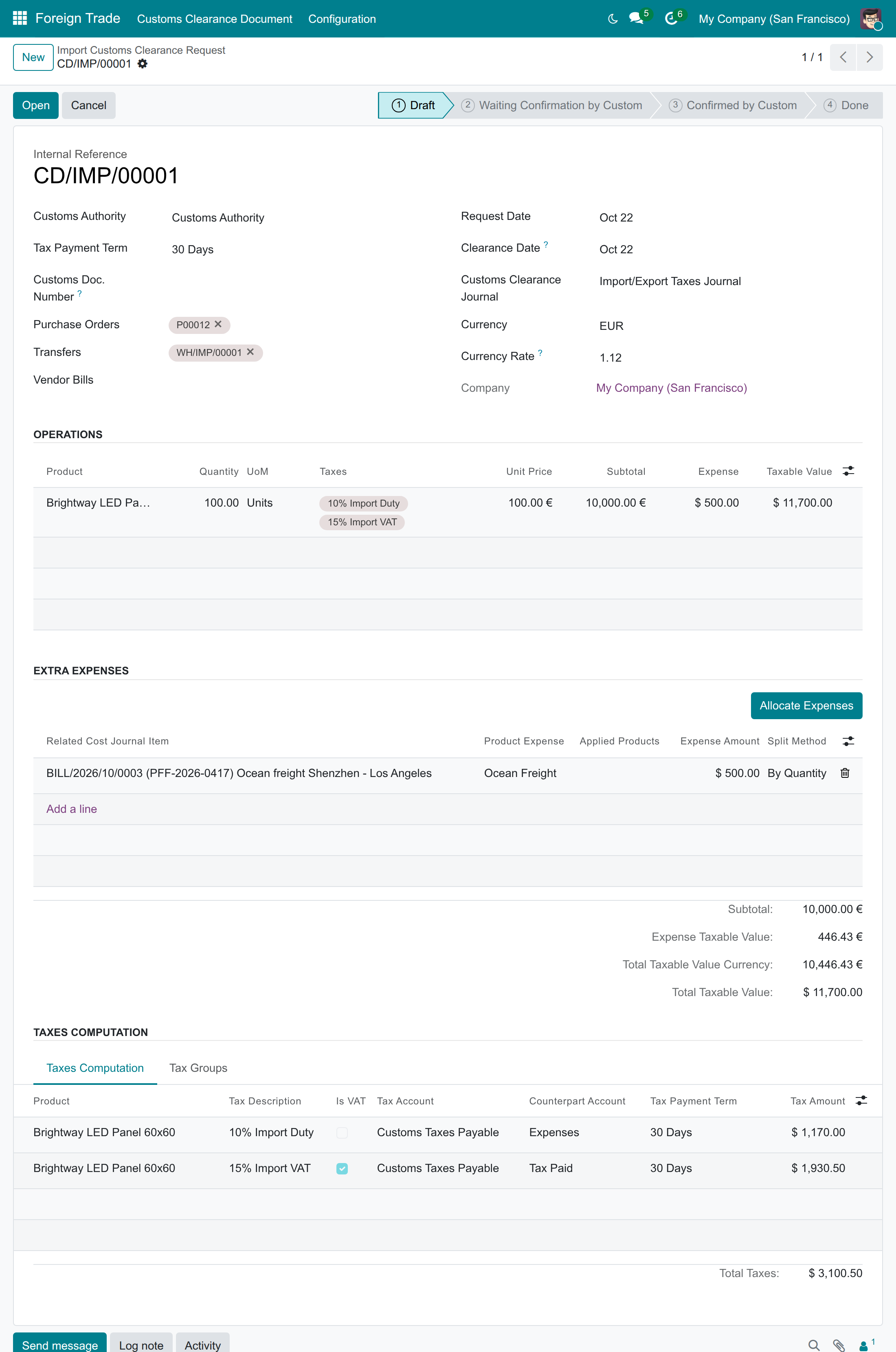Open Operations table column settings icon
Viewport: 896px width, 1352px height.
[849, 471]
